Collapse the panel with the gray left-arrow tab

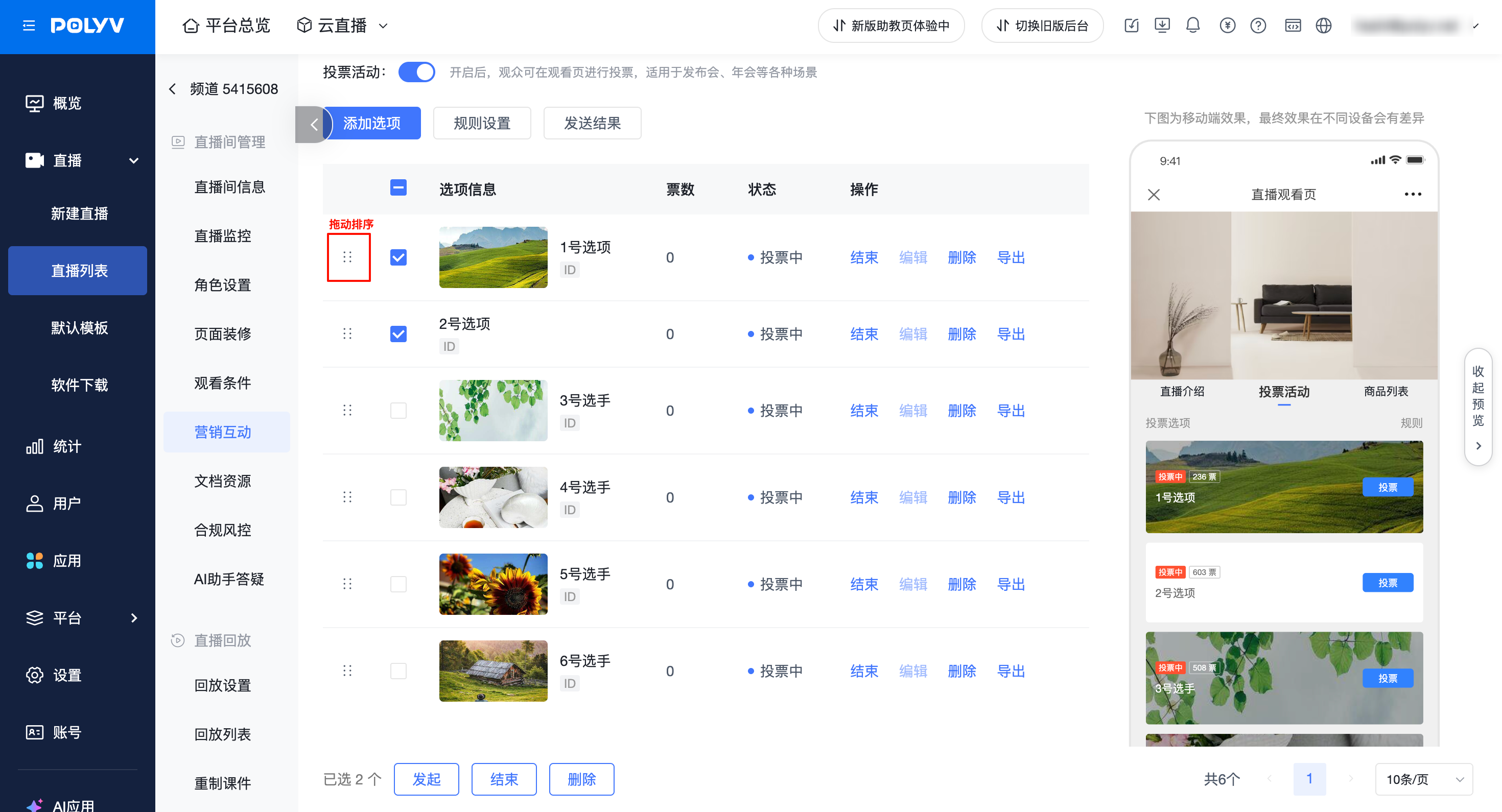coord(314,124)
